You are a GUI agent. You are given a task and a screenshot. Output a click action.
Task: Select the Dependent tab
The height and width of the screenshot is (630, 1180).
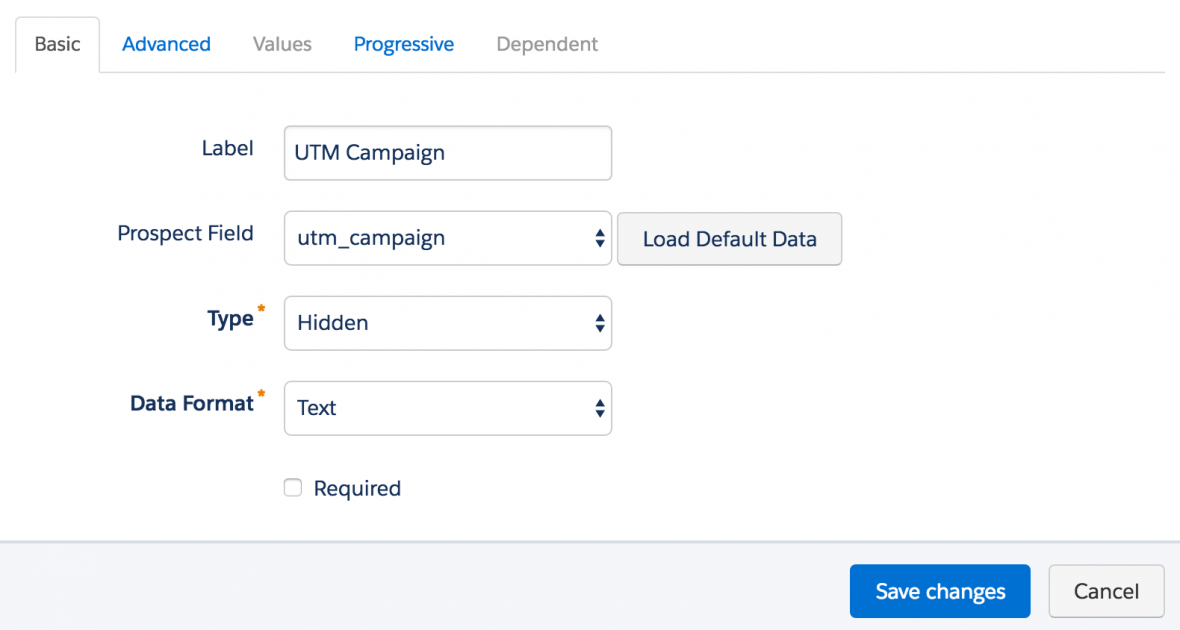pyautogui.click(x=547, y=44)
